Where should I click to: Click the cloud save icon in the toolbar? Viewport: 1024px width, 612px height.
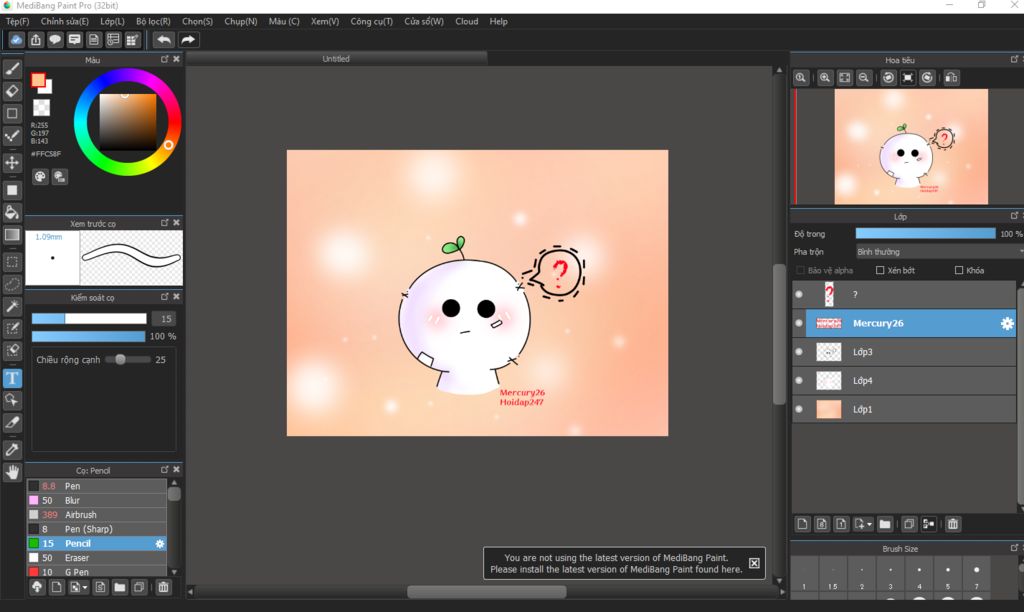16,40
